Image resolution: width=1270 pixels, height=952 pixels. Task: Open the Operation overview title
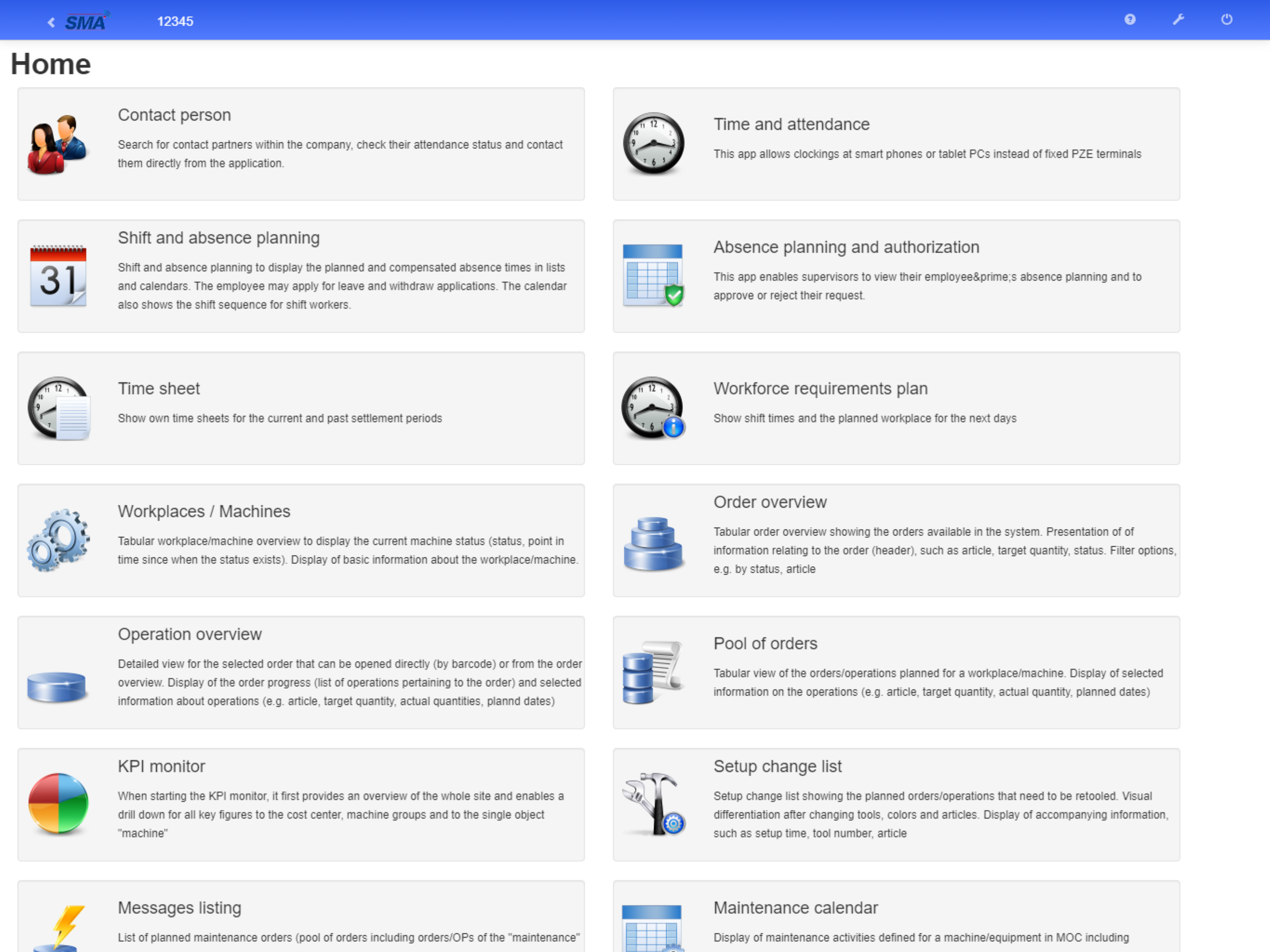(190, 634)
